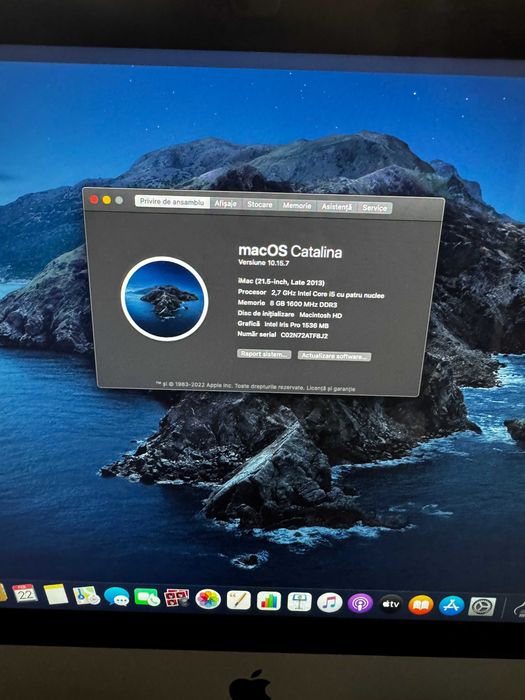This screenshot has height=700, width=525.
Task: Select the Privire de ansamblu tab
Action: tap(172, 202)
